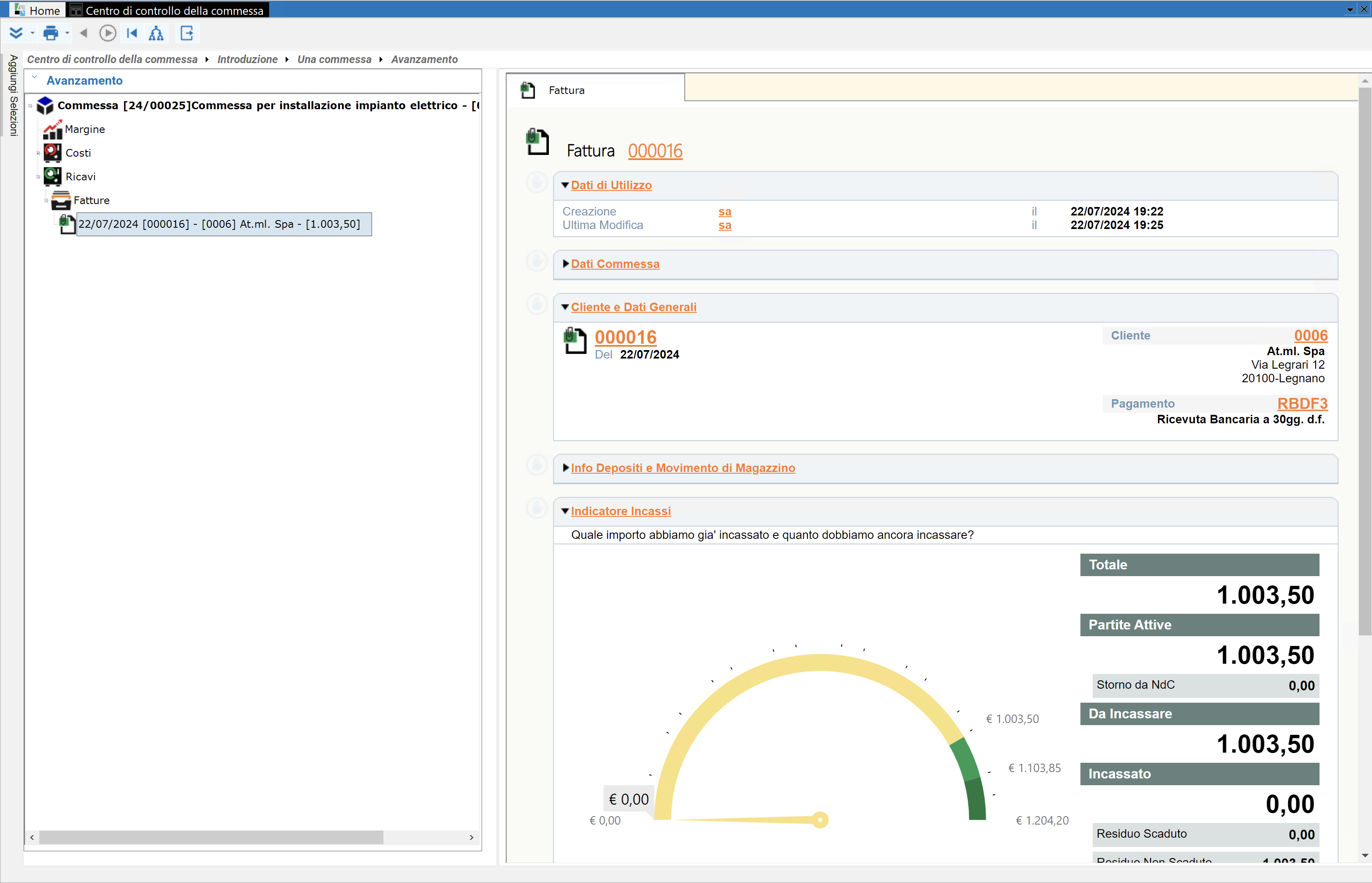This screenshot has width=1372, height=883.
Task: Click the document icon beside 000016 in Cliente section
Action: coord(576,341)
